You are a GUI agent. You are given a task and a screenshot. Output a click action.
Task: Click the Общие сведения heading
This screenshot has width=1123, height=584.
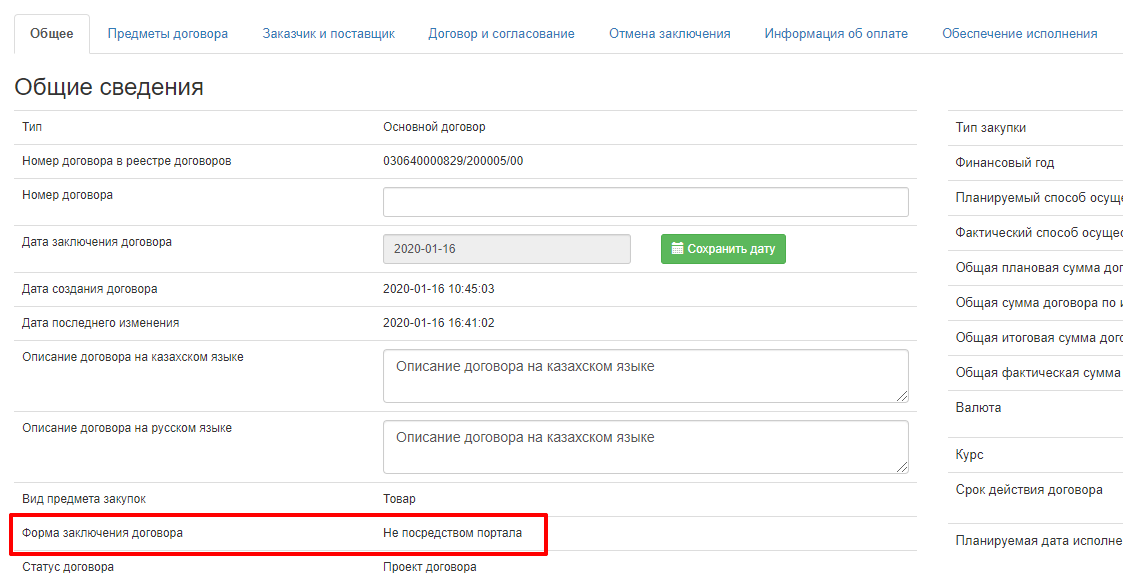(109, 87)
